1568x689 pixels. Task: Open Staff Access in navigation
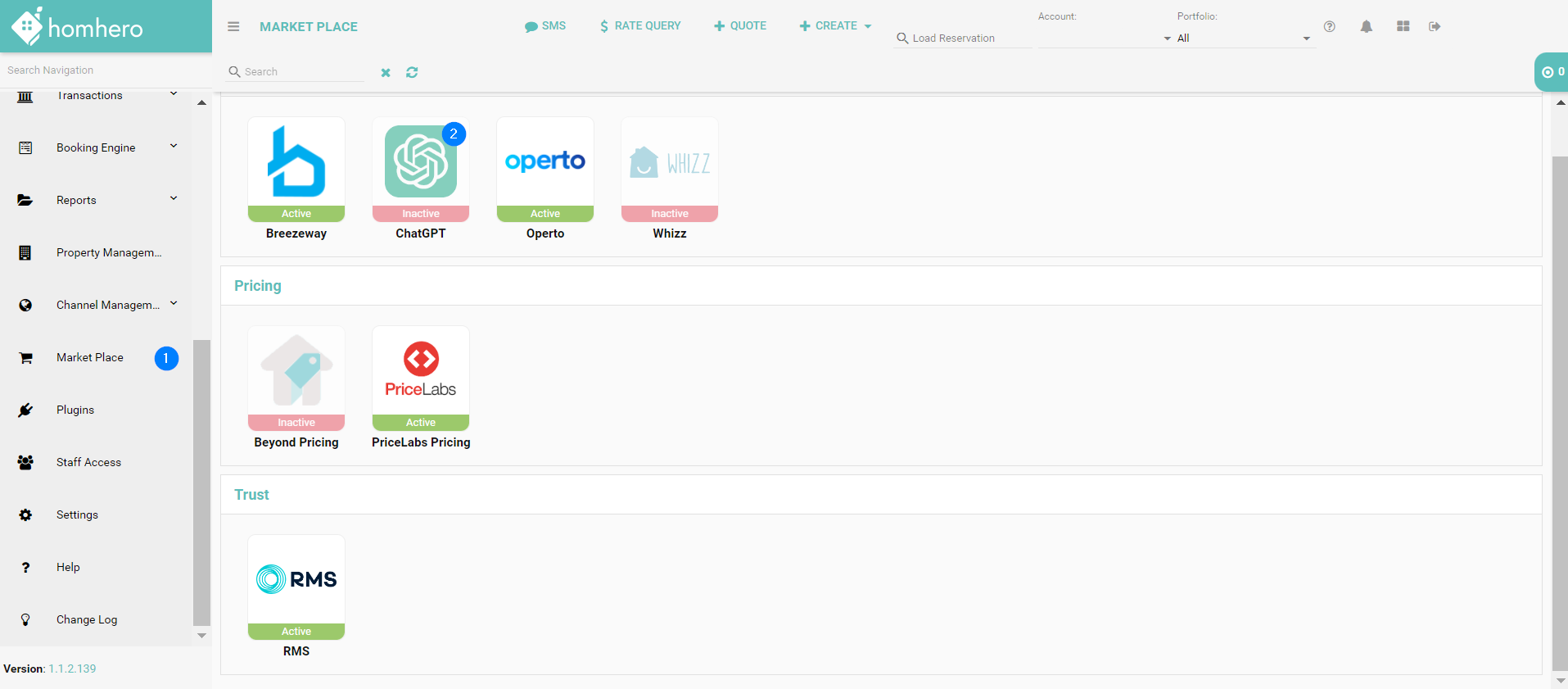coord(88,462)
